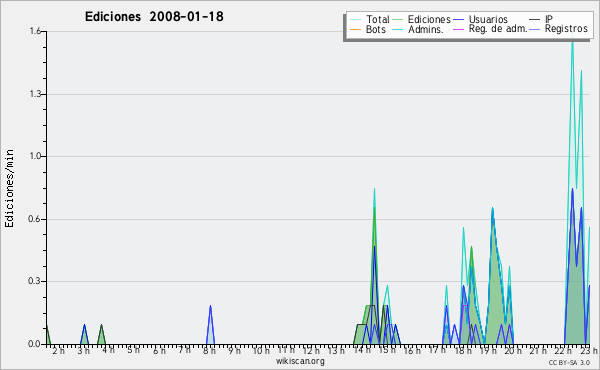Click the '22 h' x-axis label
This screenshot has height=370, width=600.
point(564,350)
